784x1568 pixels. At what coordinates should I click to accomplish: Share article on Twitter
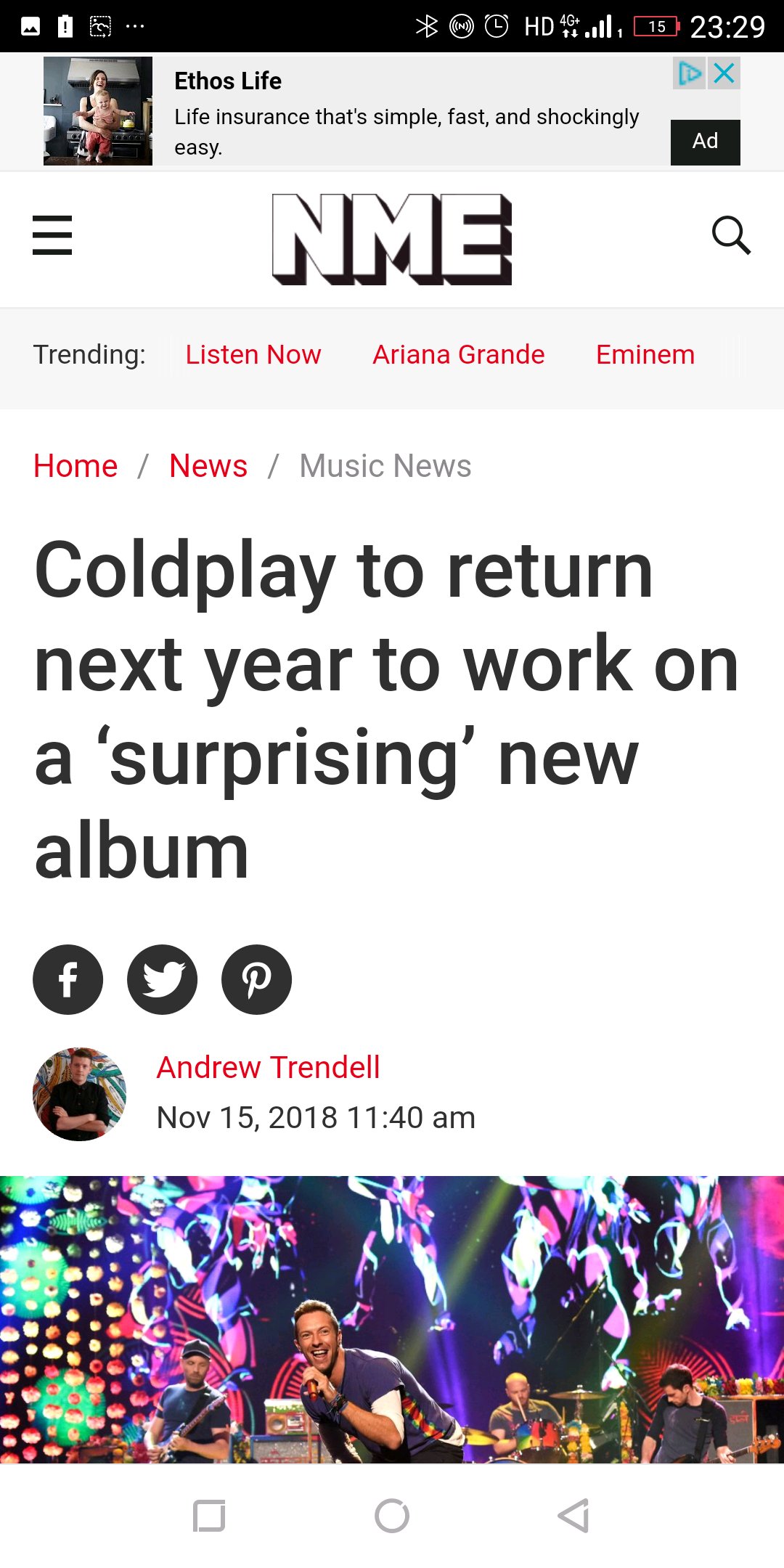tap(162, 979)
